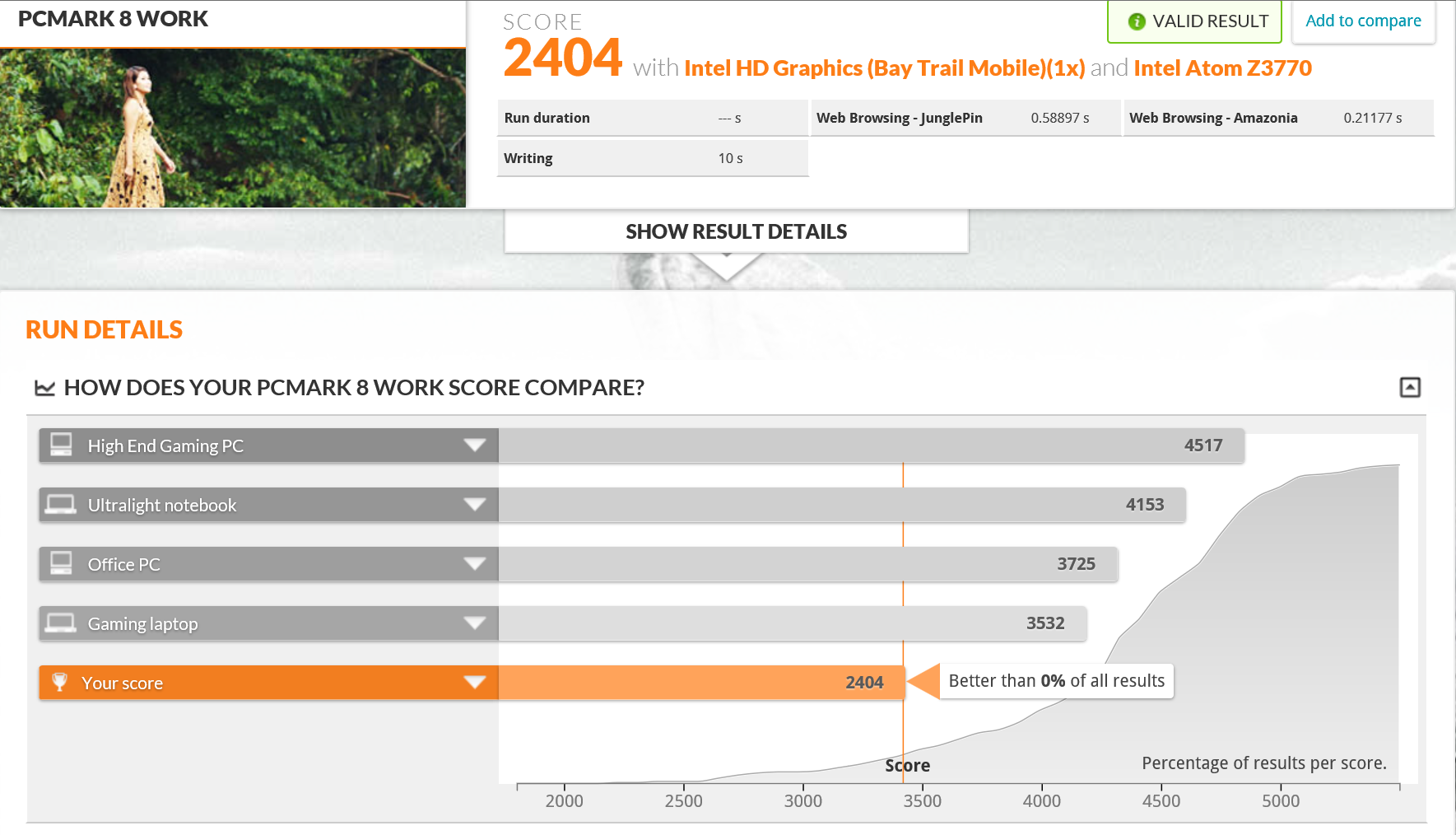
Task: Click the Run duration row
Action: click(x=653, y=118)
